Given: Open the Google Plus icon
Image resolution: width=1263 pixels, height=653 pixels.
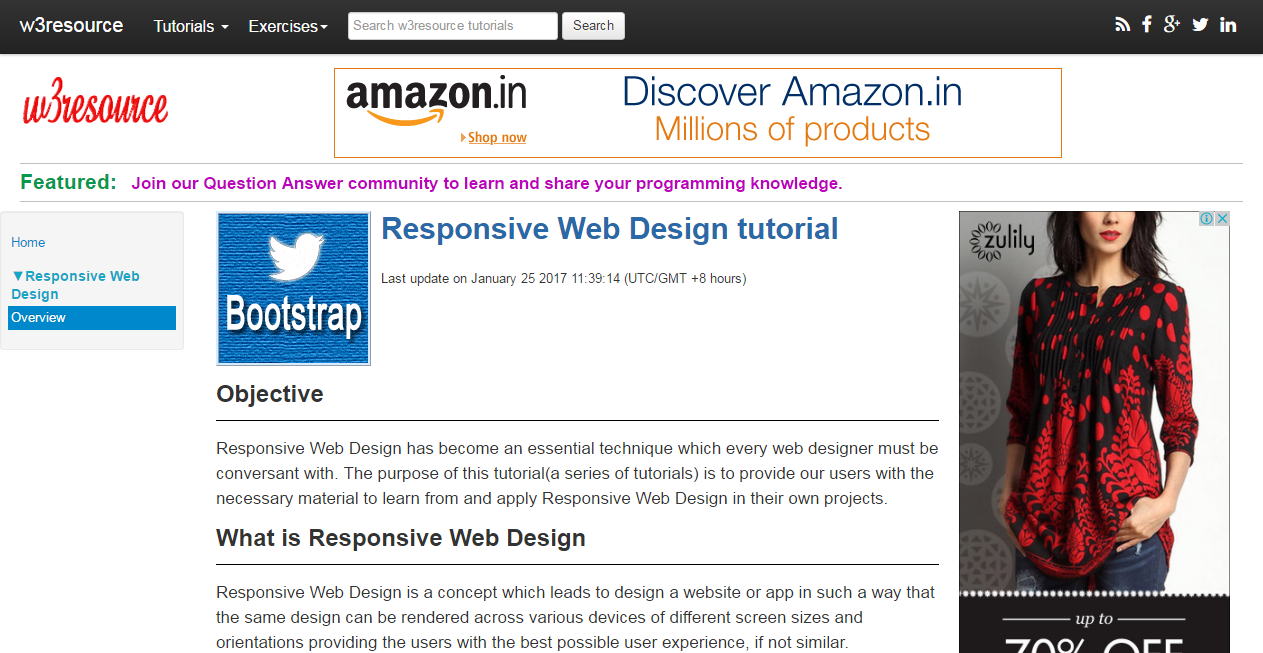Looking at the screenshot, I should coord(1173,25).
